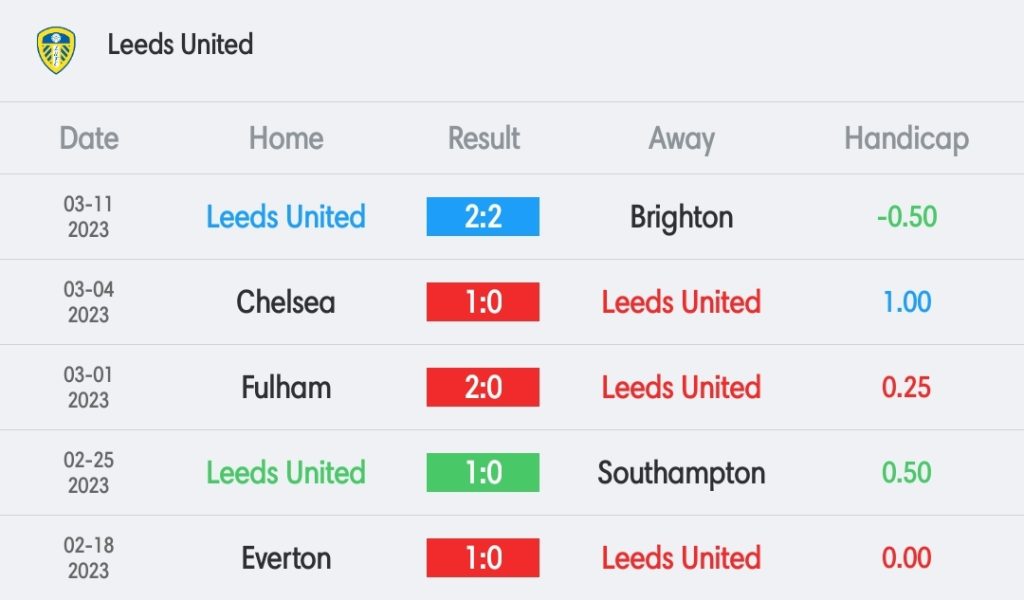Screen dimensions: 1024x600
Task: Click the blue Leeds United home link
Action: (x=286, y=217)
